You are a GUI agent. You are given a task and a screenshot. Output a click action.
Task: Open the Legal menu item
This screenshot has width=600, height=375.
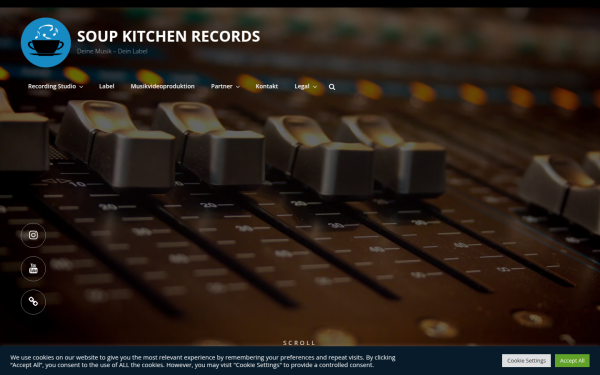[x=302, y=86]
